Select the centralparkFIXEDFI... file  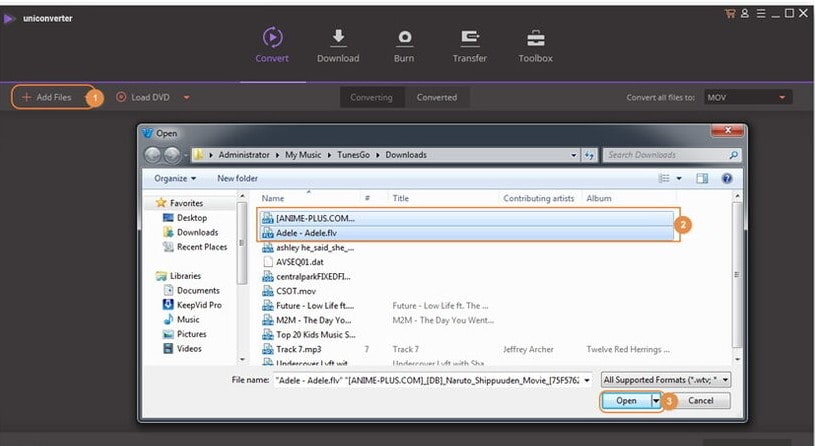click(307, 277)
